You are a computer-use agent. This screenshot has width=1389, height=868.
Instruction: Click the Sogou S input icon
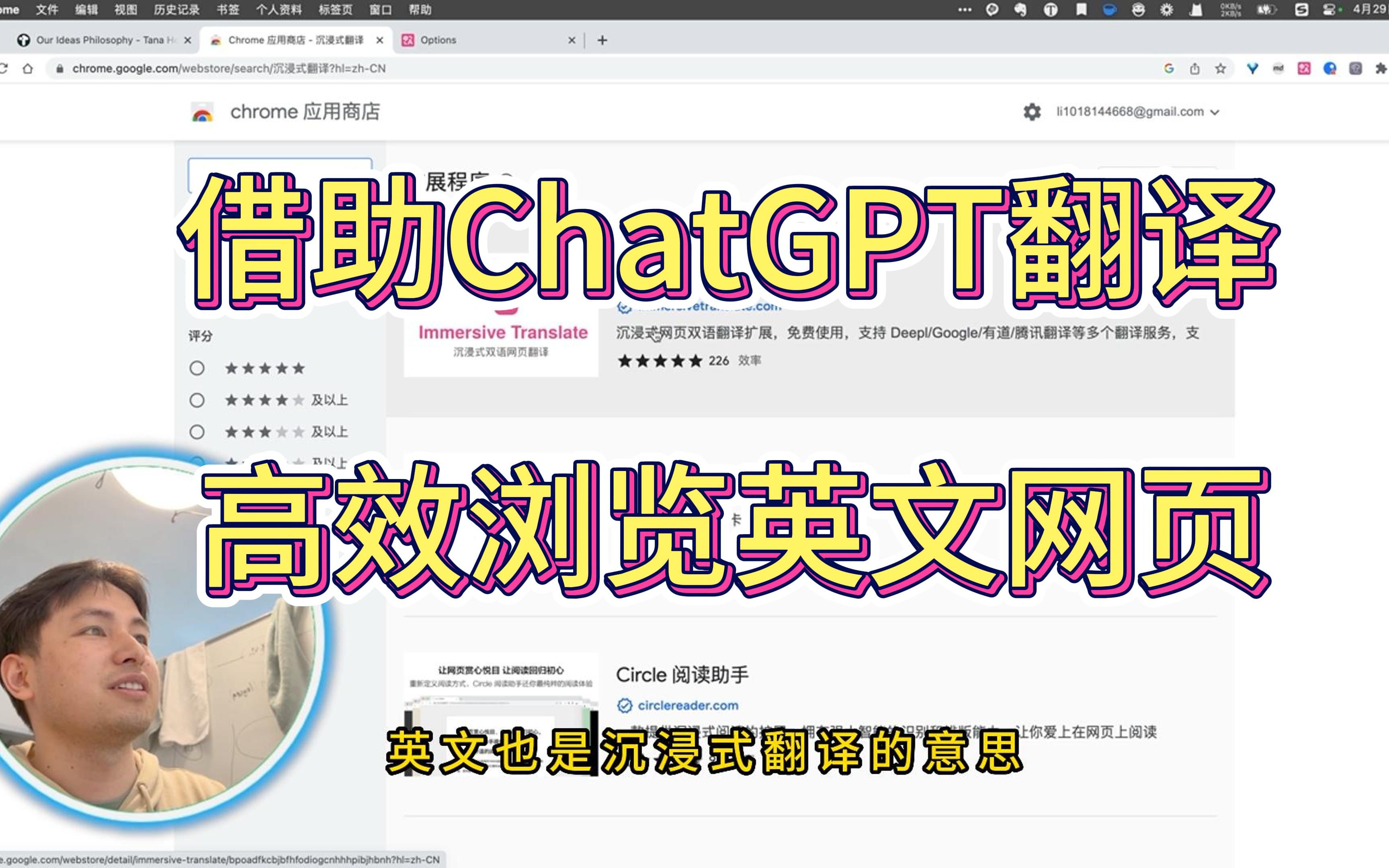pyautogui.click(x=1302, y=10)
